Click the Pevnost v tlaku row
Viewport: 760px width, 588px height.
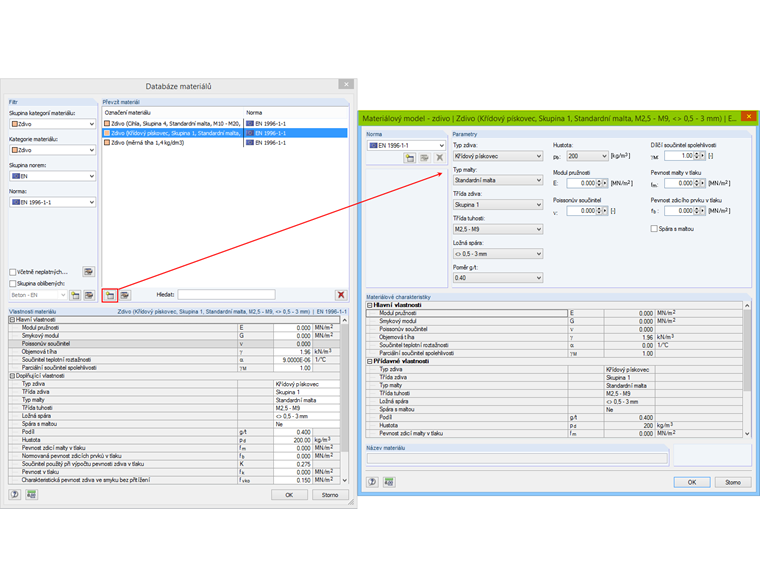174,472
